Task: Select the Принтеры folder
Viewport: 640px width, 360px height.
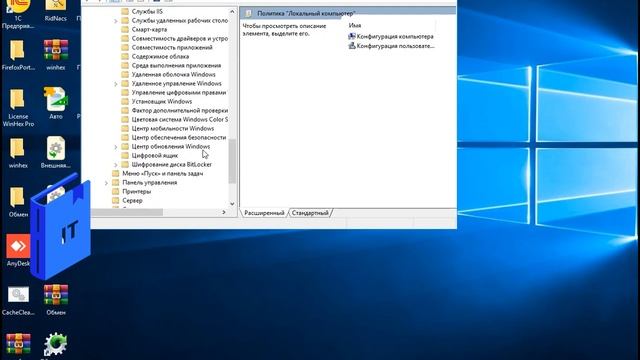Action: [132, 191]
